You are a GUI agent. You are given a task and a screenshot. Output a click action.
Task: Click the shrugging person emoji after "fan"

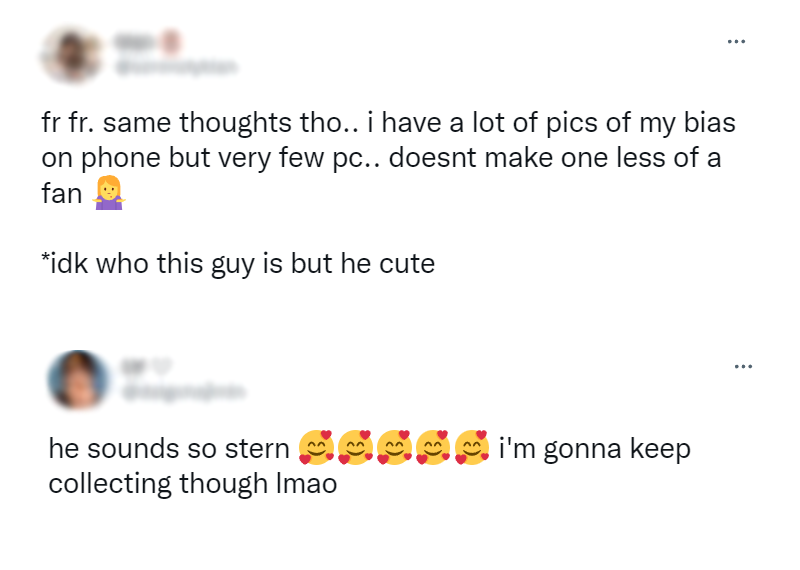pyautogui.click(x=107, y=193)
